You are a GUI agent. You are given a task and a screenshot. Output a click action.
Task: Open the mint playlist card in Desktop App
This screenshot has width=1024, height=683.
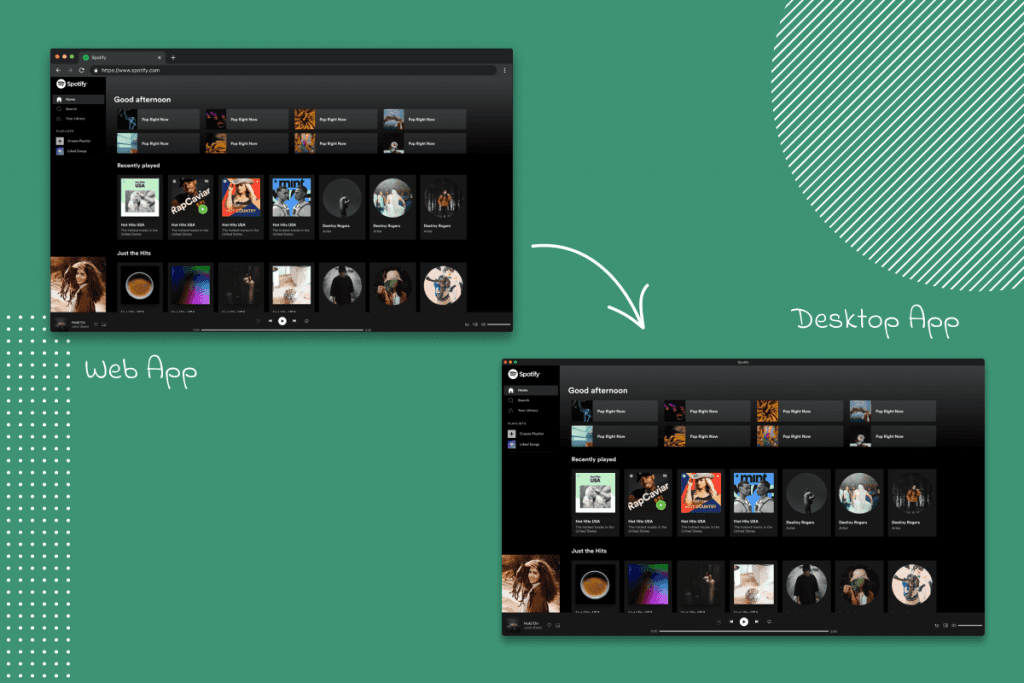tap(754, 503)
